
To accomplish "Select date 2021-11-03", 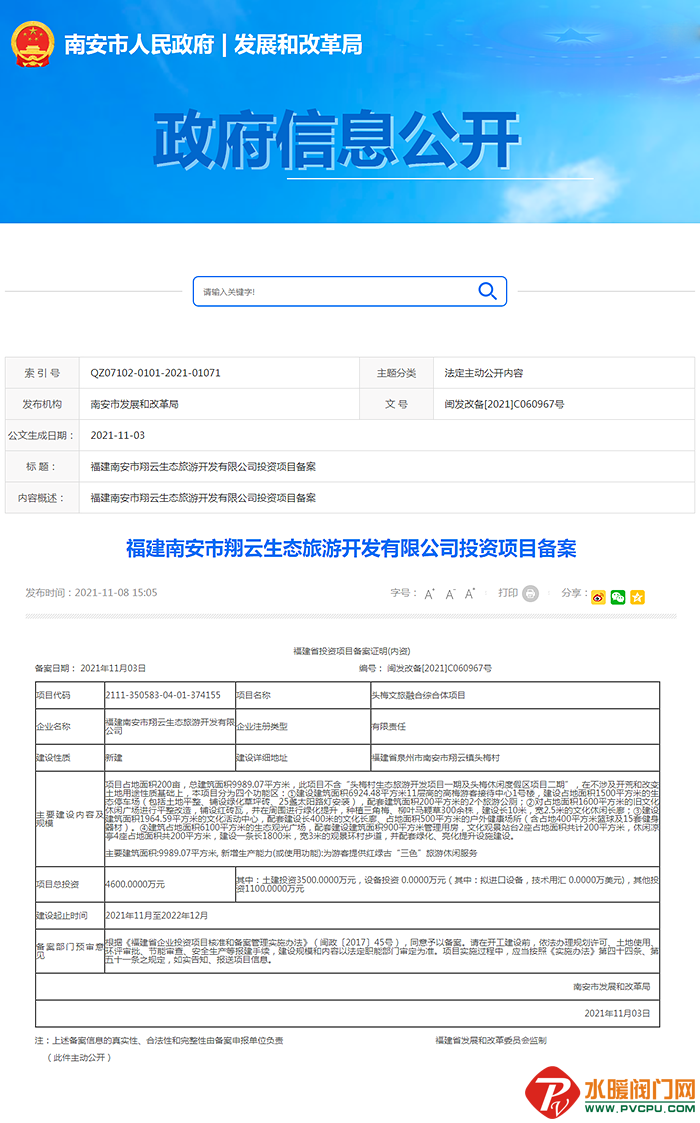I will pyautogui.click(x=118, y=435).
